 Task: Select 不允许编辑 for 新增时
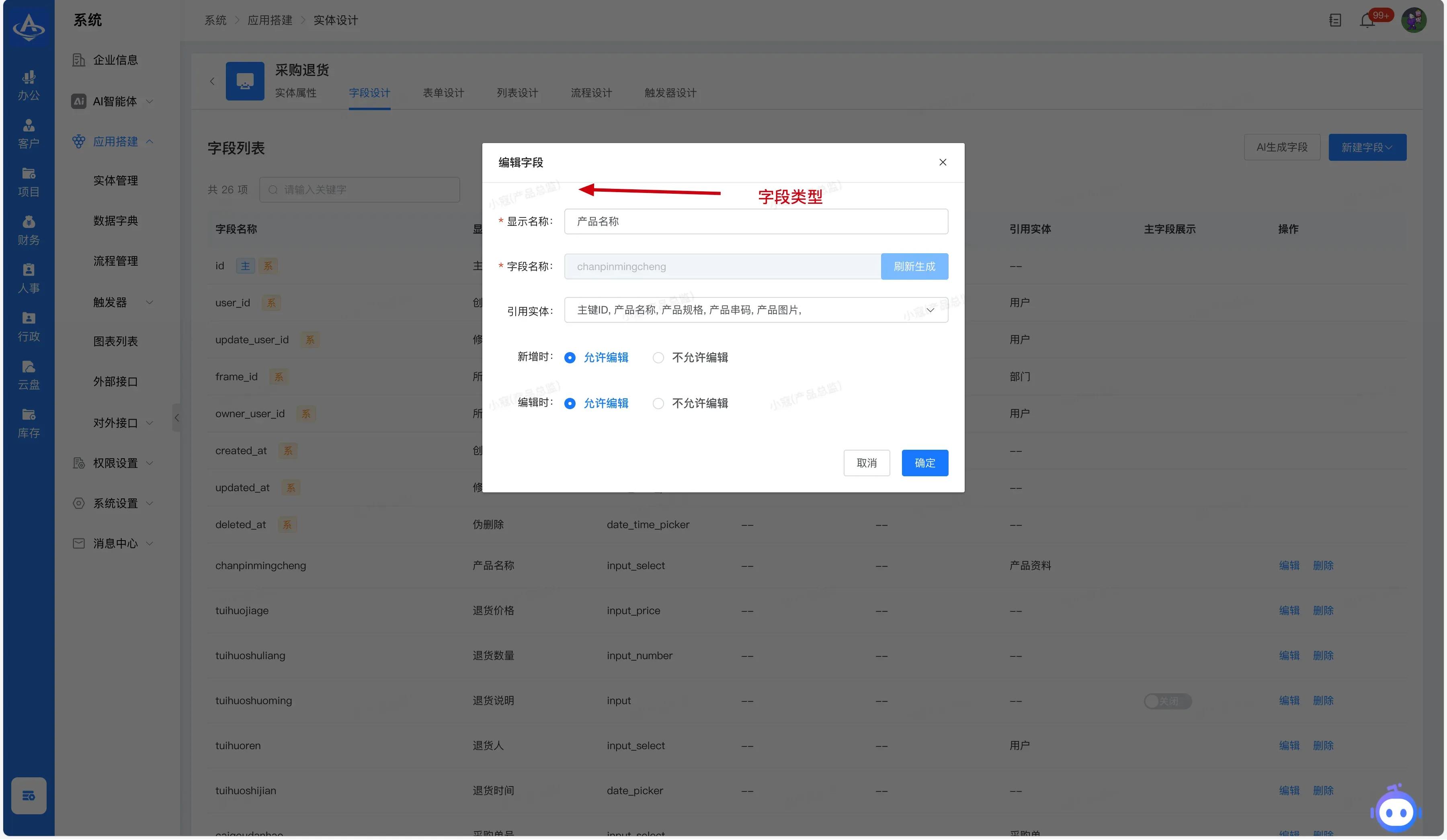[658, 358]
